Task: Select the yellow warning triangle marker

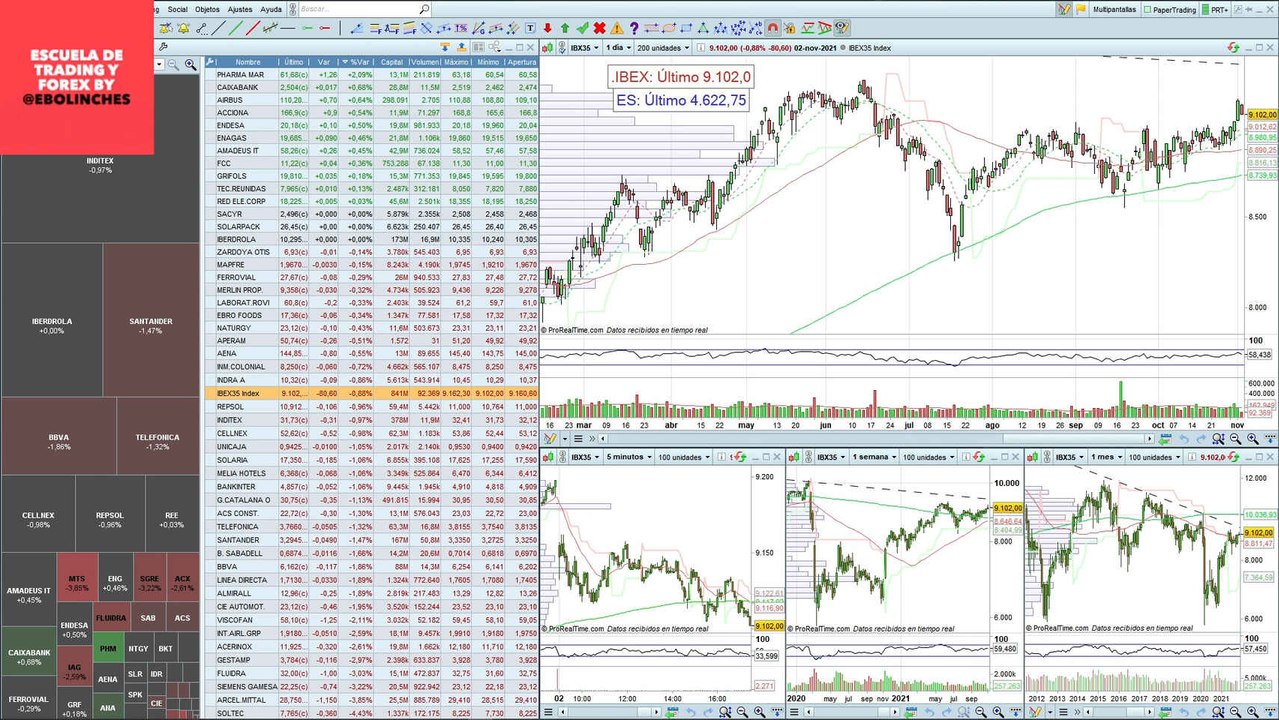Action: pos(616,28)
